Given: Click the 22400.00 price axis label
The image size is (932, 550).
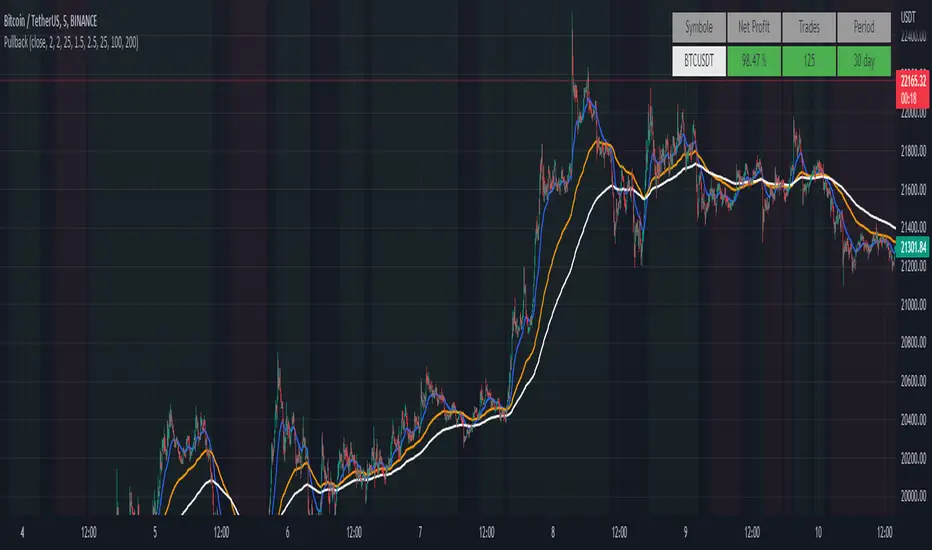Looking at the screenshot, I should [913, 37].
